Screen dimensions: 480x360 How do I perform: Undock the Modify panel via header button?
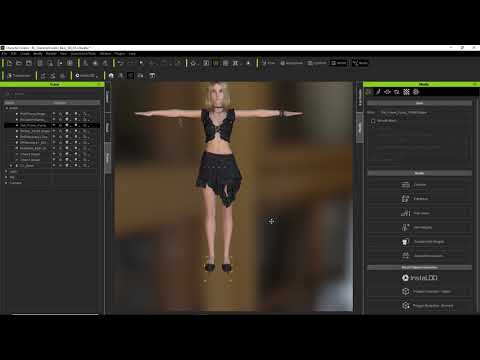475,84
